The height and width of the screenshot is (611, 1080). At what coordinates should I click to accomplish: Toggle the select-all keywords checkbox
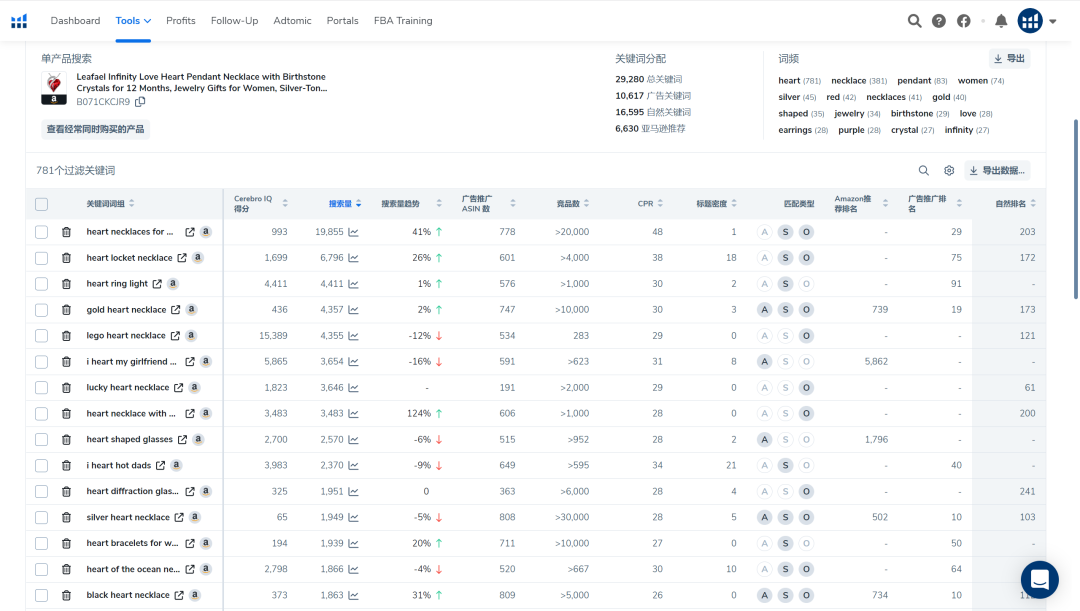pos(41,204)
